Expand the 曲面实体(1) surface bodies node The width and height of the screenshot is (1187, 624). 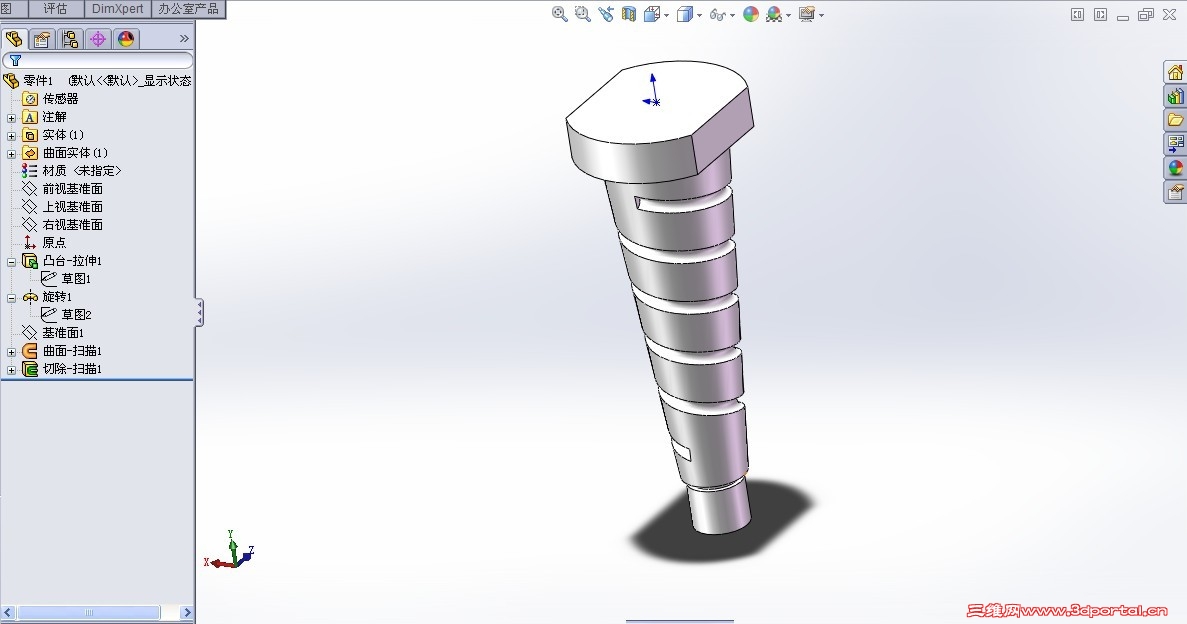pos(11,154)
